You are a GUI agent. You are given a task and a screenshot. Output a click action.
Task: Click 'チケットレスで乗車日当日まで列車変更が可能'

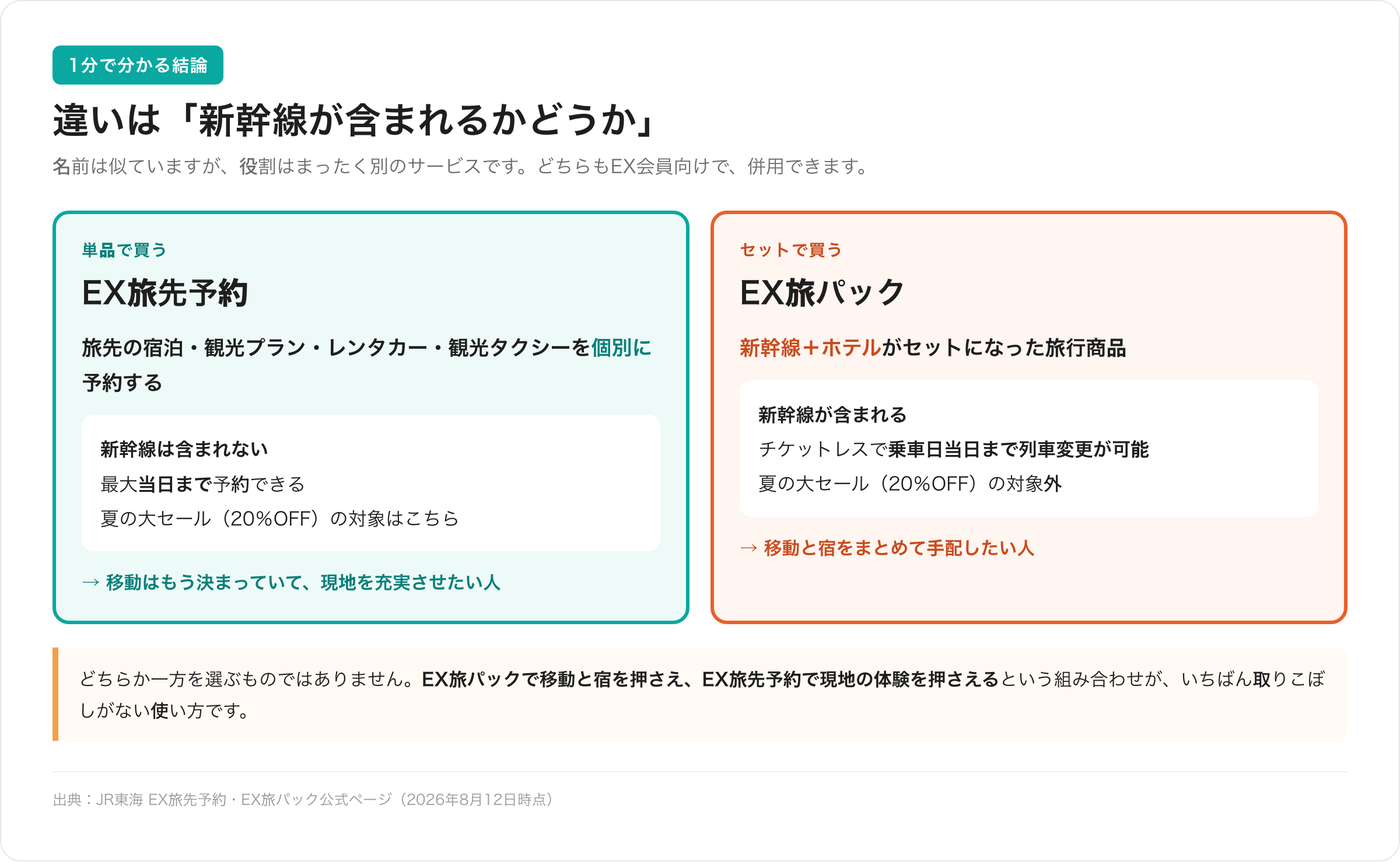tap(953, 450)
